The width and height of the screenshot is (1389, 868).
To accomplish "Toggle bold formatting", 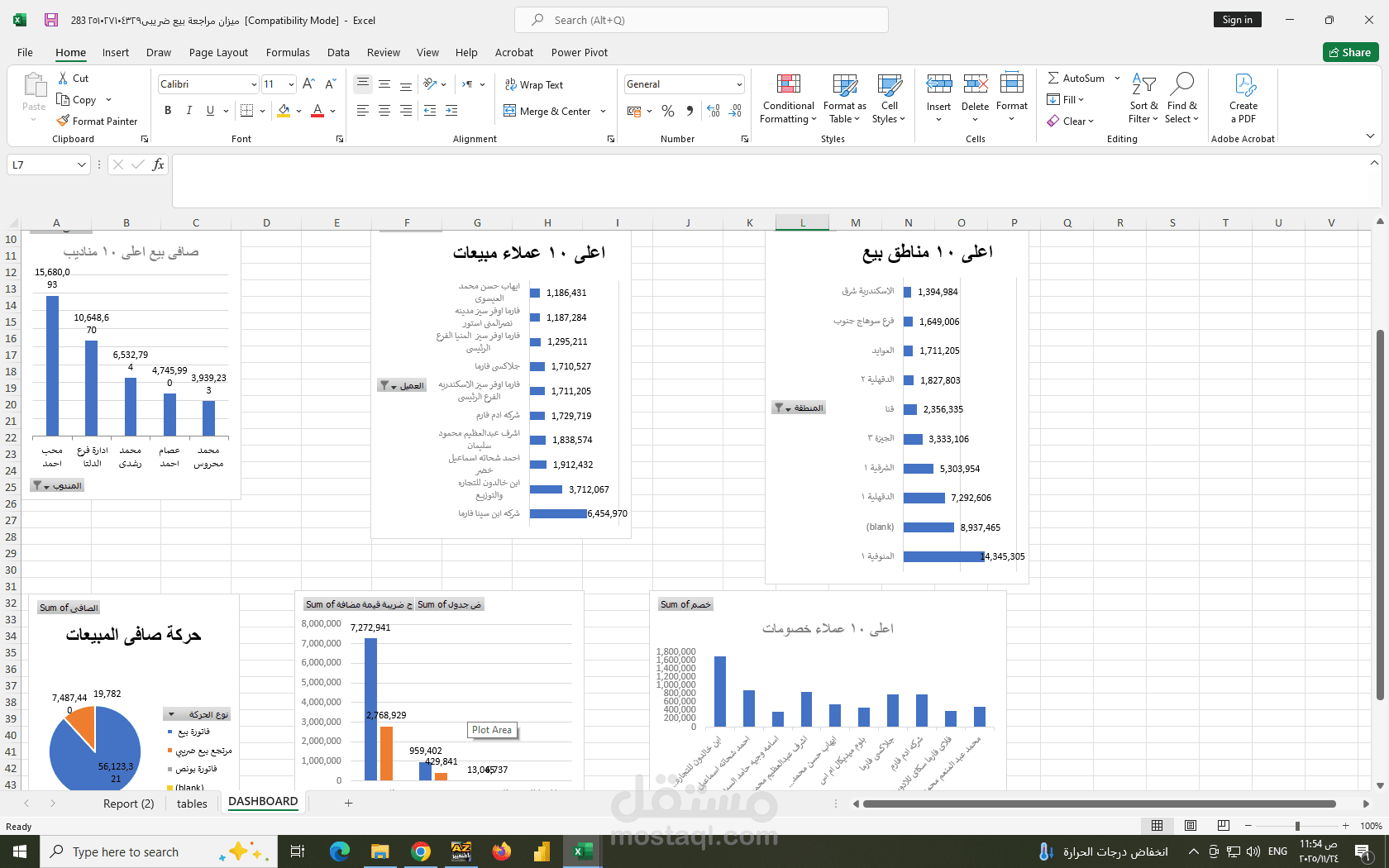I will (x=168, y=111).
